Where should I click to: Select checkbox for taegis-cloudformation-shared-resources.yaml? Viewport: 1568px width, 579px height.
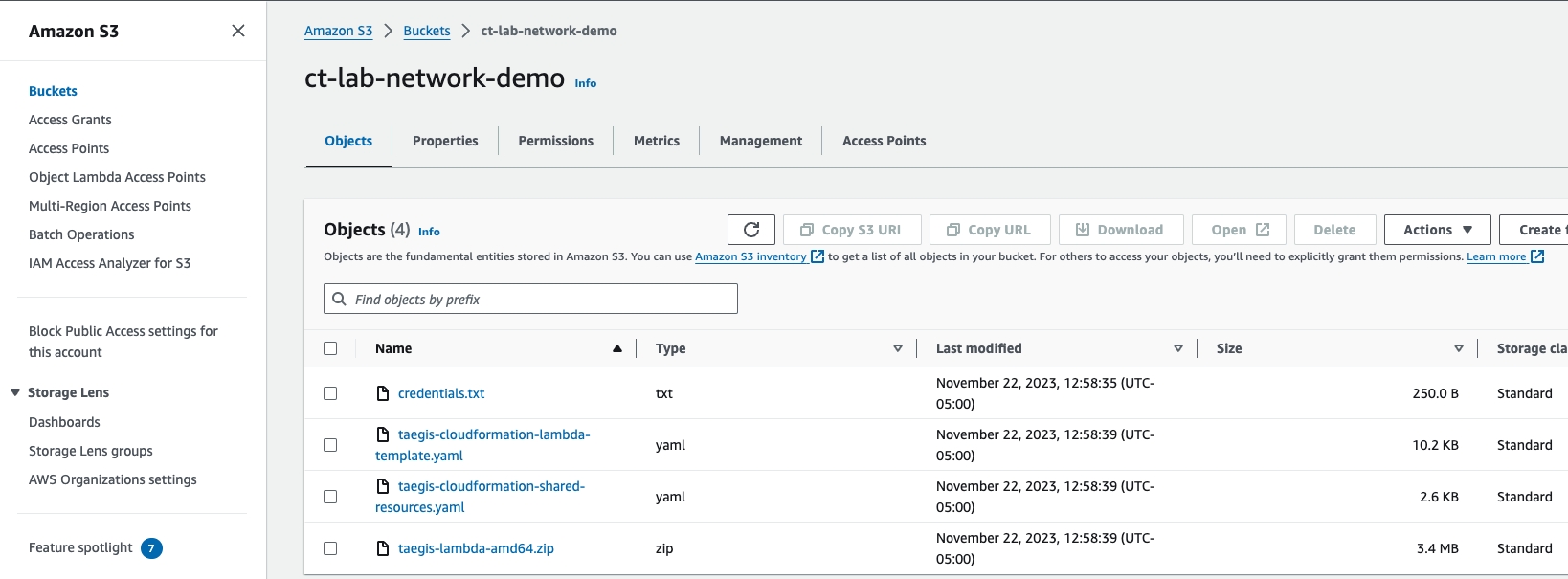pyautogui.click(x=330, y=497)
